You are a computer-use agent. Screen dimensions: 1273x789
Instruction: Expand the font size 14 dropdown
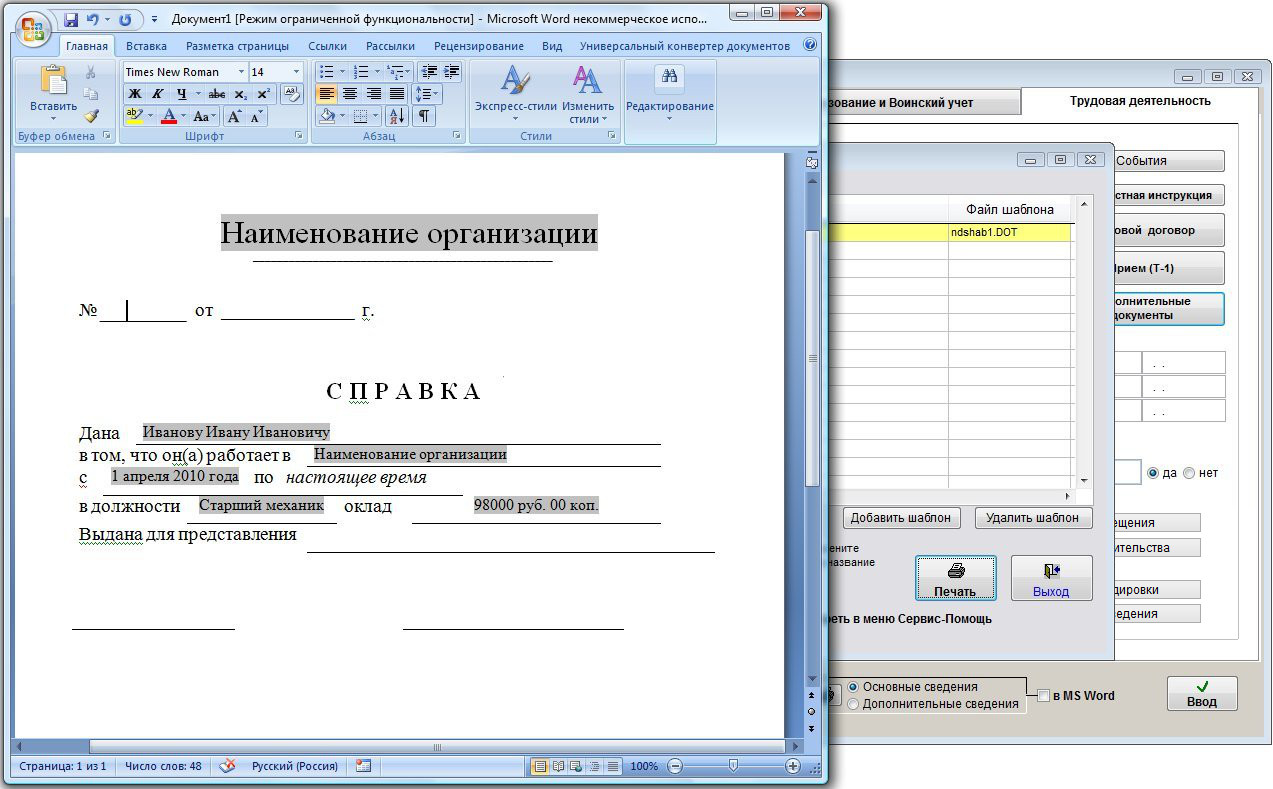point(296,72)
